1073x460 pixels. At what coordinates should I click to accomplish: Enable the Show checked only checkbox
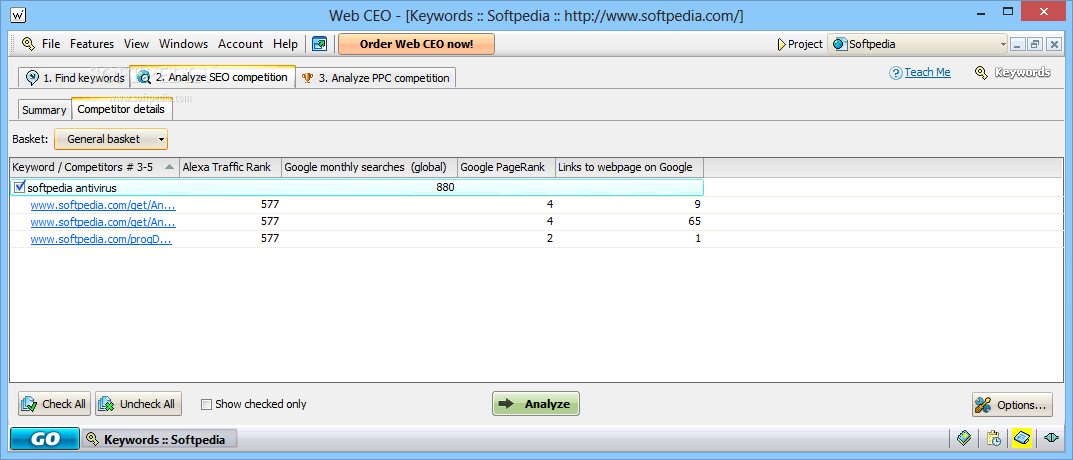206,405
